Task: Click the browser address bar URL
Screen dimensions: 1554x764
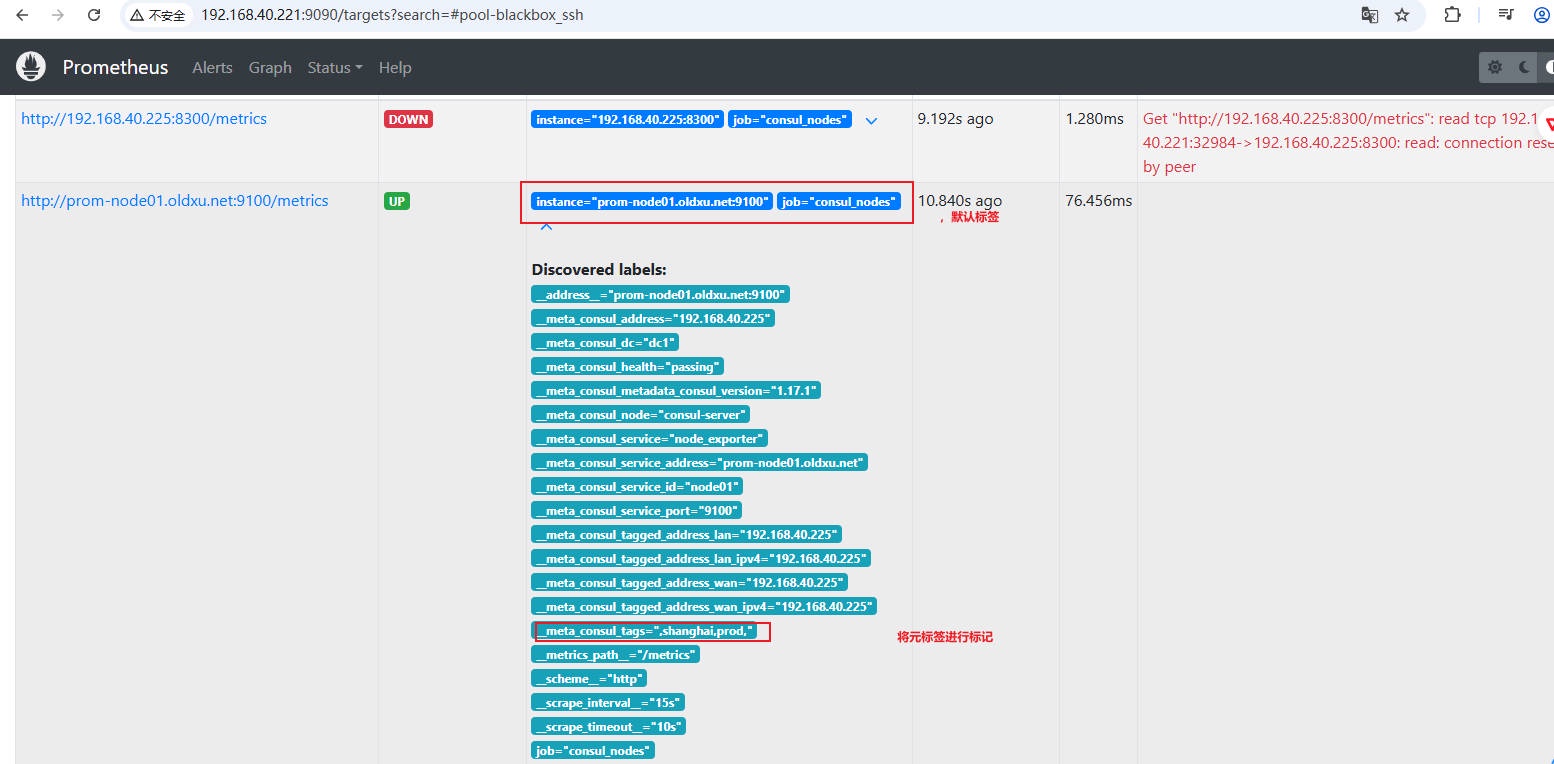Action: (x=392, y=15)
